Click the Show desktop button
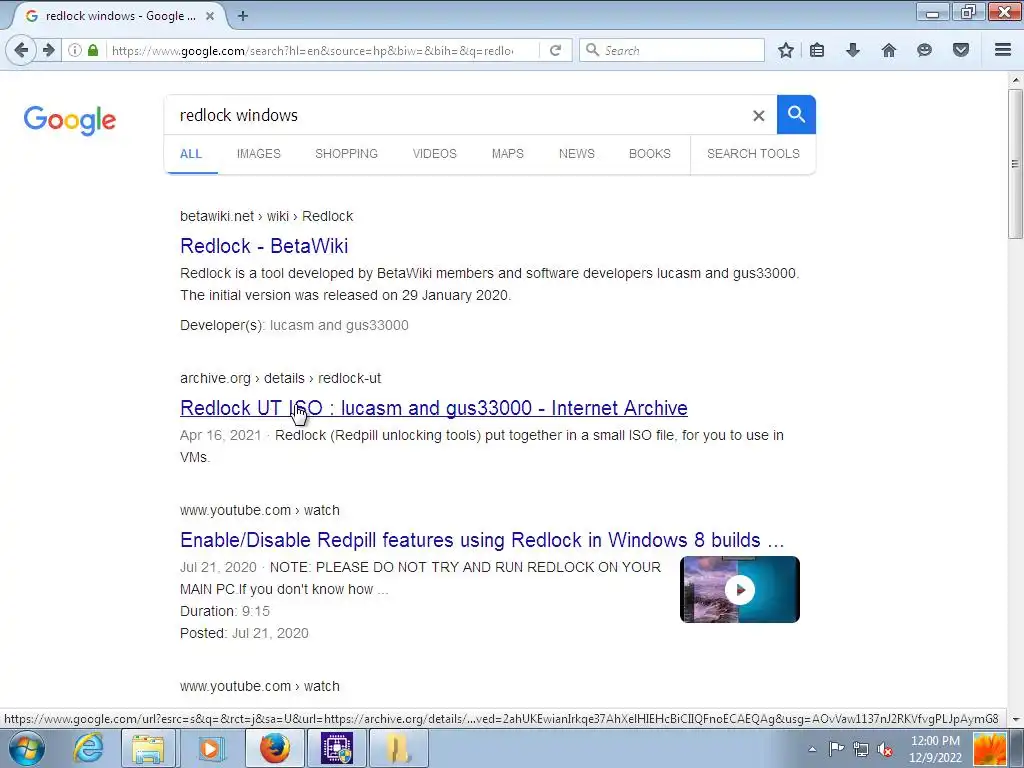The image size is (1024, 768). [1017, 748]
